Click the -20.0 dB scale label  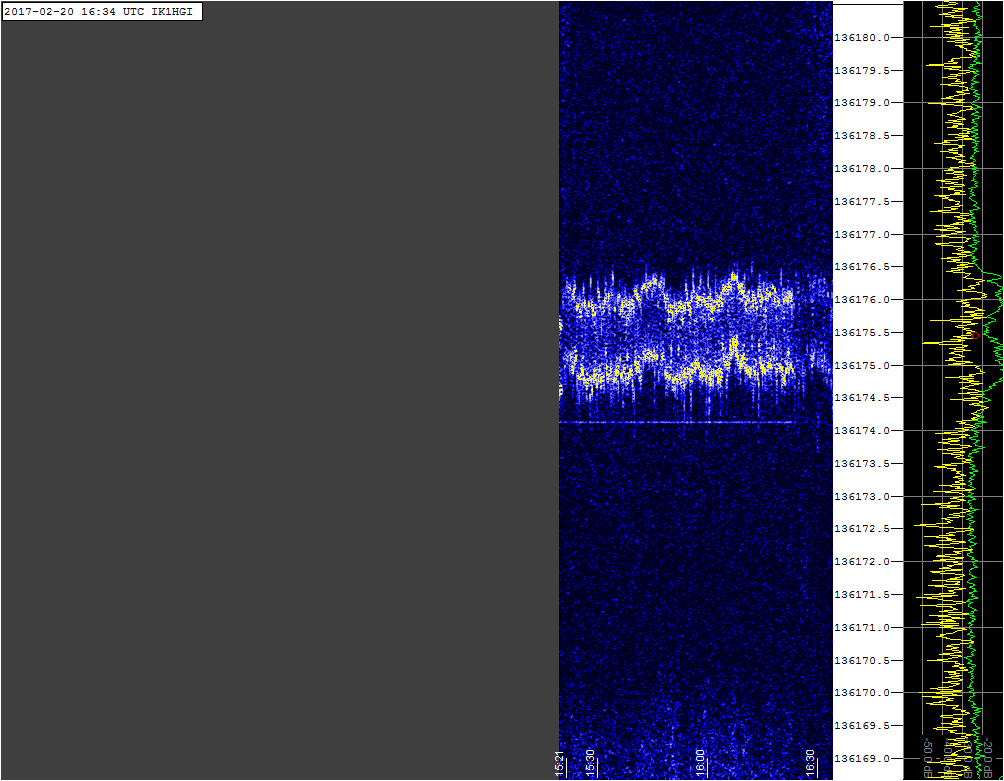[987, 757]
